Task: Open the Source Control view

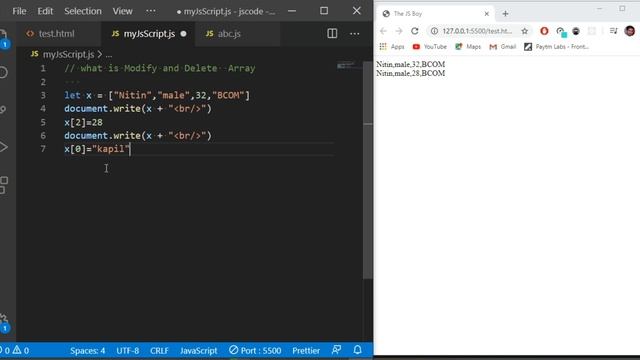Action: pos(3,109)
